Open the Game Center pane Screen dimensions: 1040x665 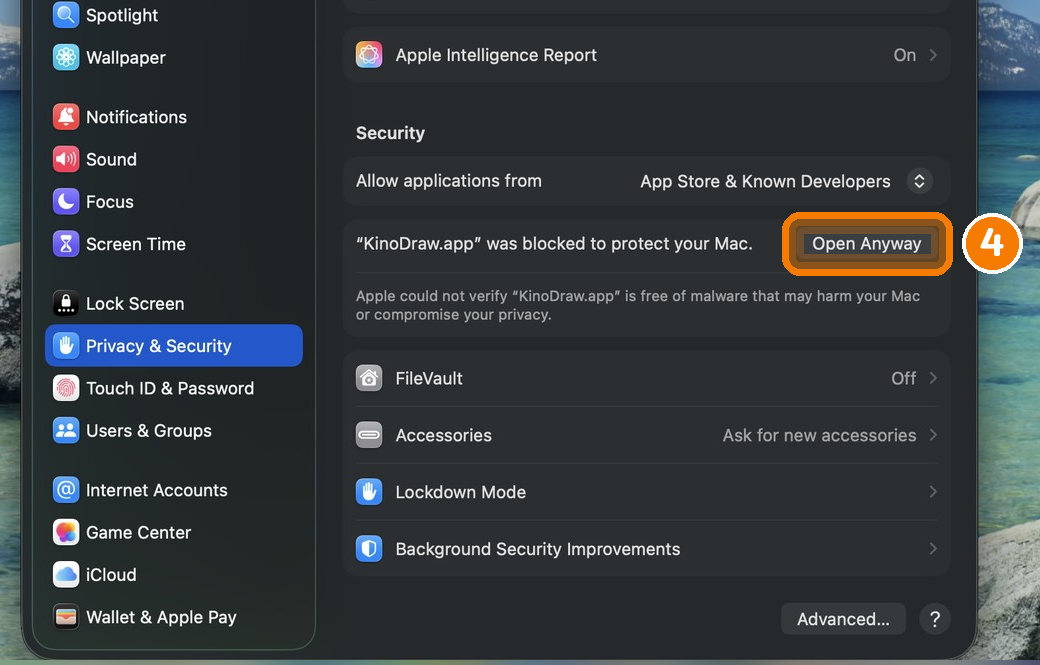[174, 532]
